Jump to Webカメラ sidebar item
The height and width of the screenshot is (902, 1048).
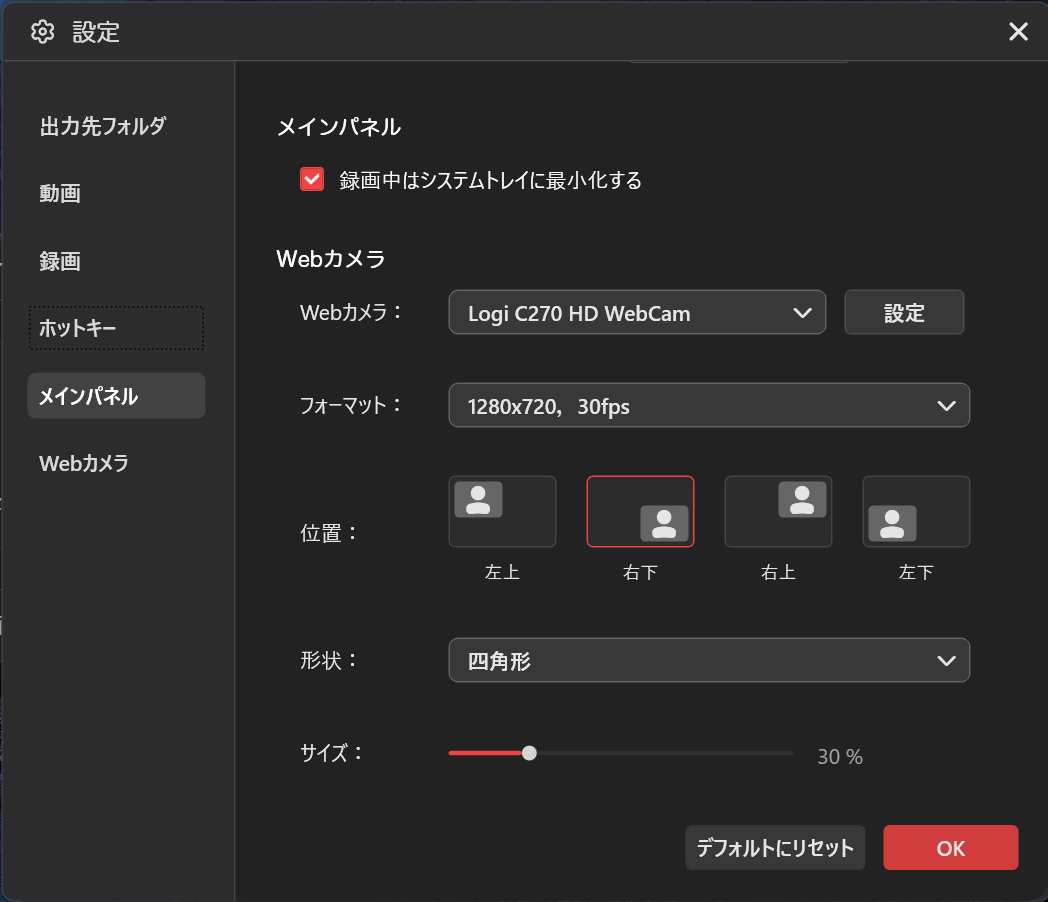[84, 464]
